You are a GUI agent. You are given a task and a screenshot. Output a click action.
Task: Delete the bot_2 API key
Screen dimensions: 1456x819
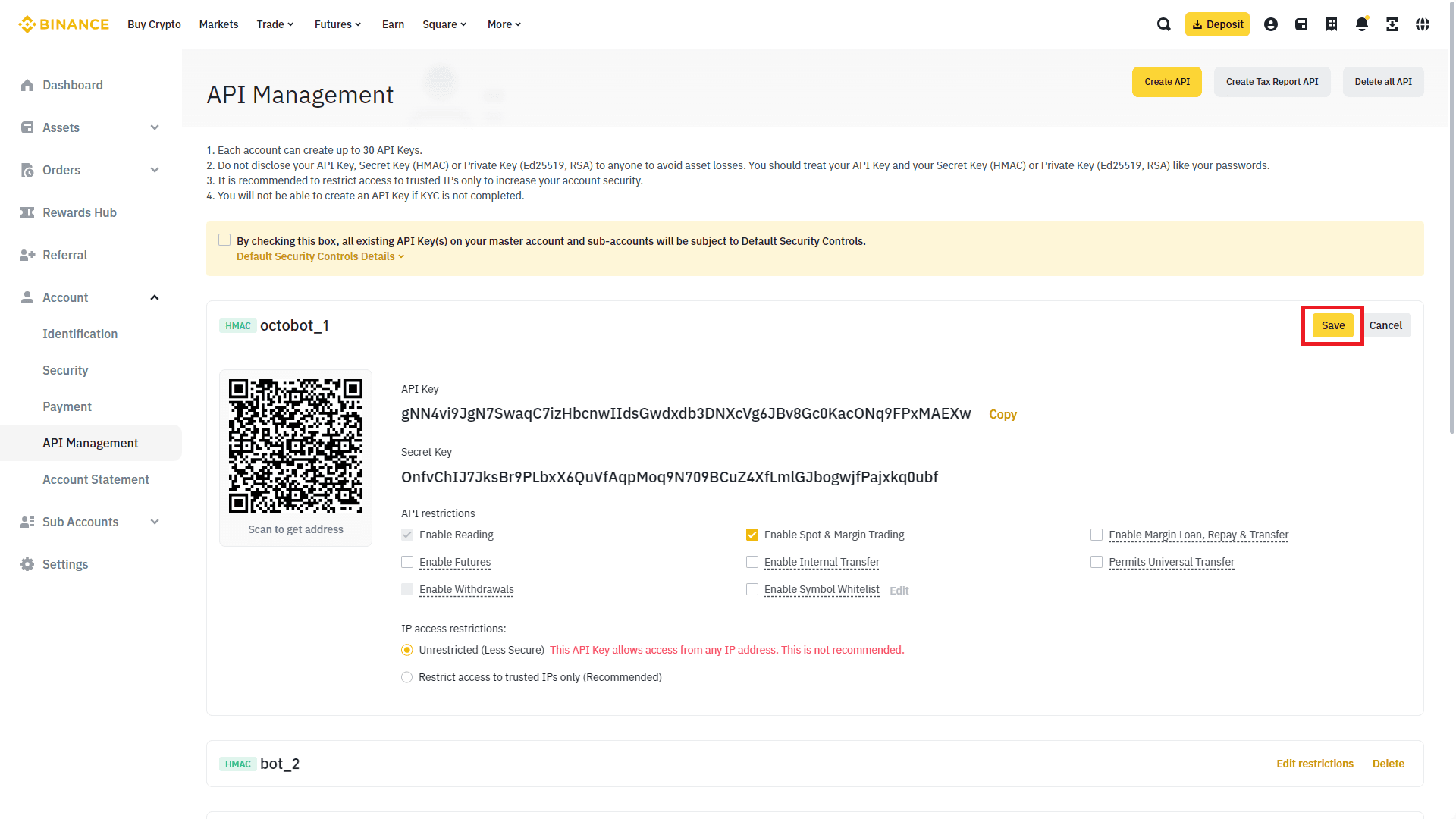[x=1389, y=764]
